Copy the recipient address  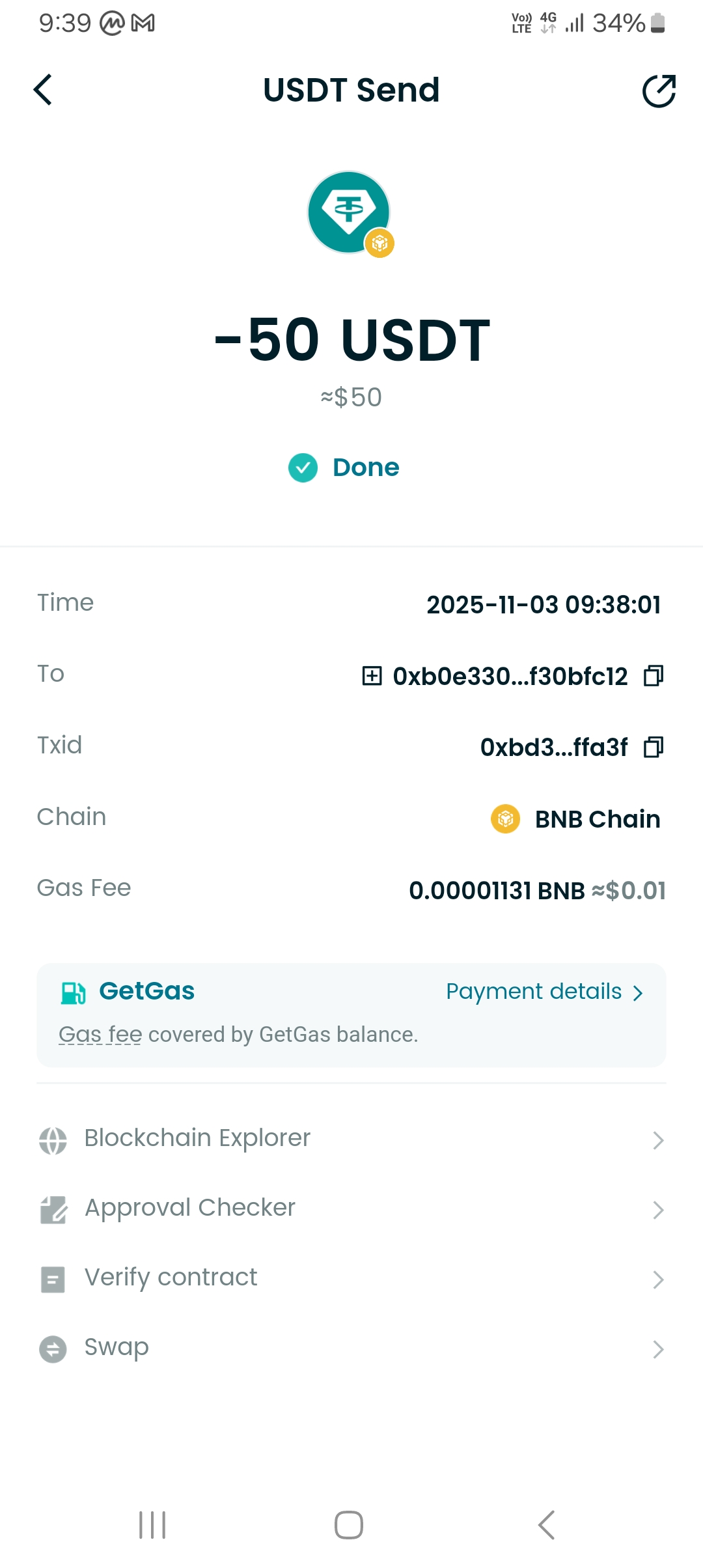point(654,676)
